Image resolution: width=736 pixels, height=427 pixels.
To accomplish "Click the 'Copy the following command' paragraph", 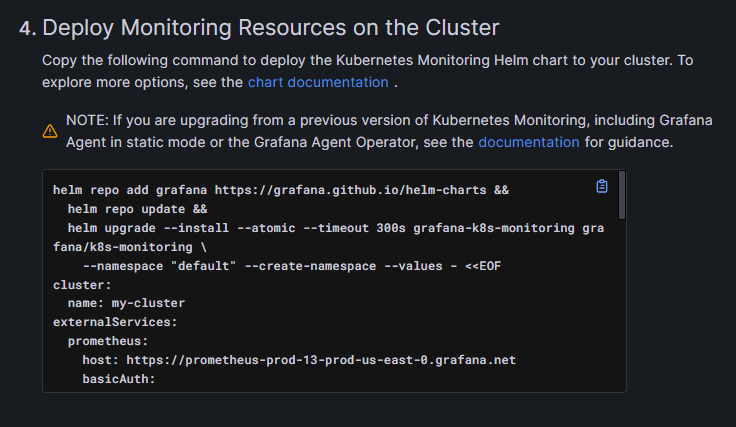I will pos(368,71).
